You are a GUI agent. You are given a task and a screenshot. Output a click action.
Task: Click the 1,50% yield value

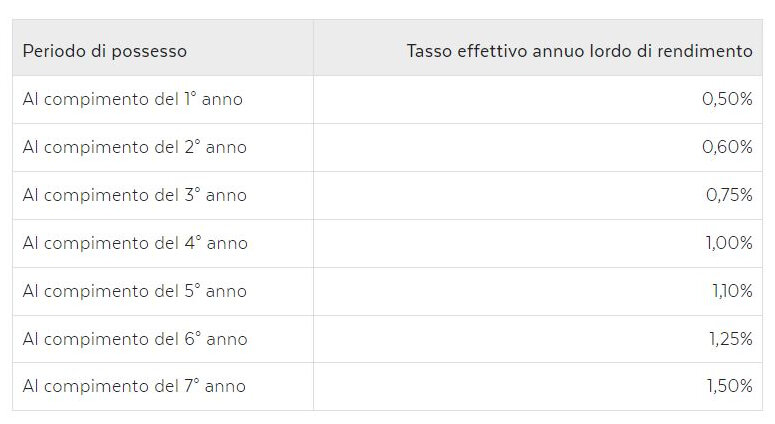730,386
